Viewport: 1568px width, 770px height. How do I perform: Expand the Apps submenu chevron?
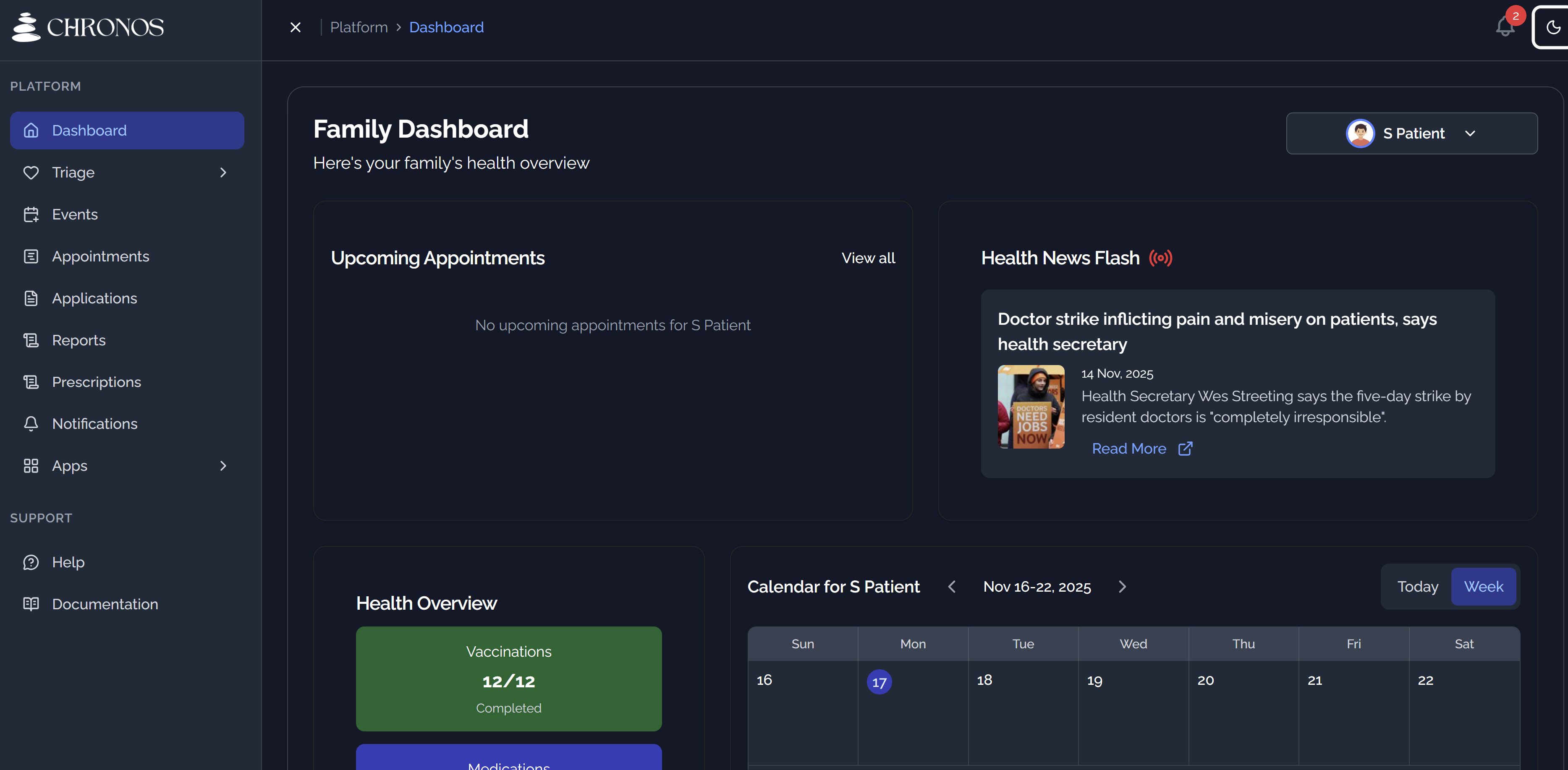(x=223, y=466)
